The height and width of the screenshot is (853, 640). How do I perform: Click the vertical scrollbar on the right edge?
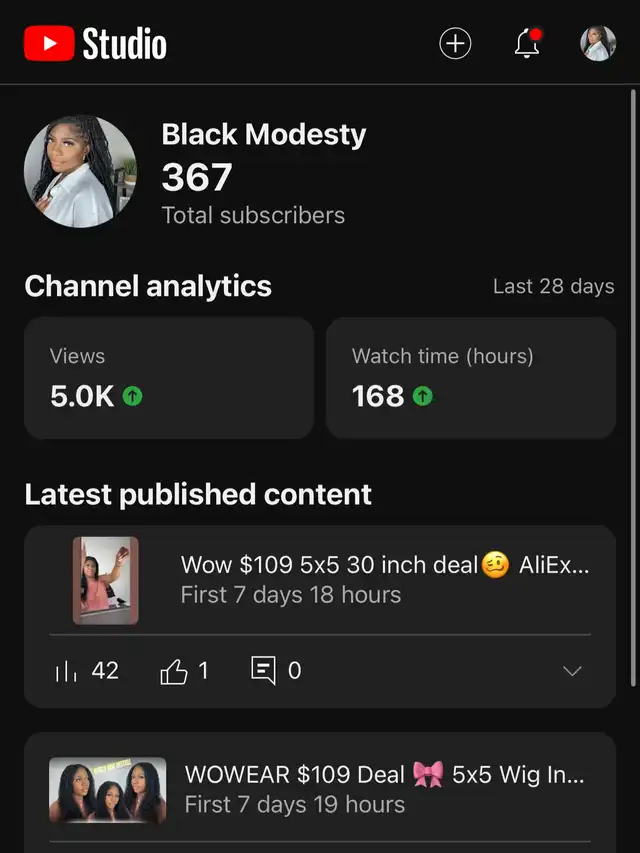(633, 388)
